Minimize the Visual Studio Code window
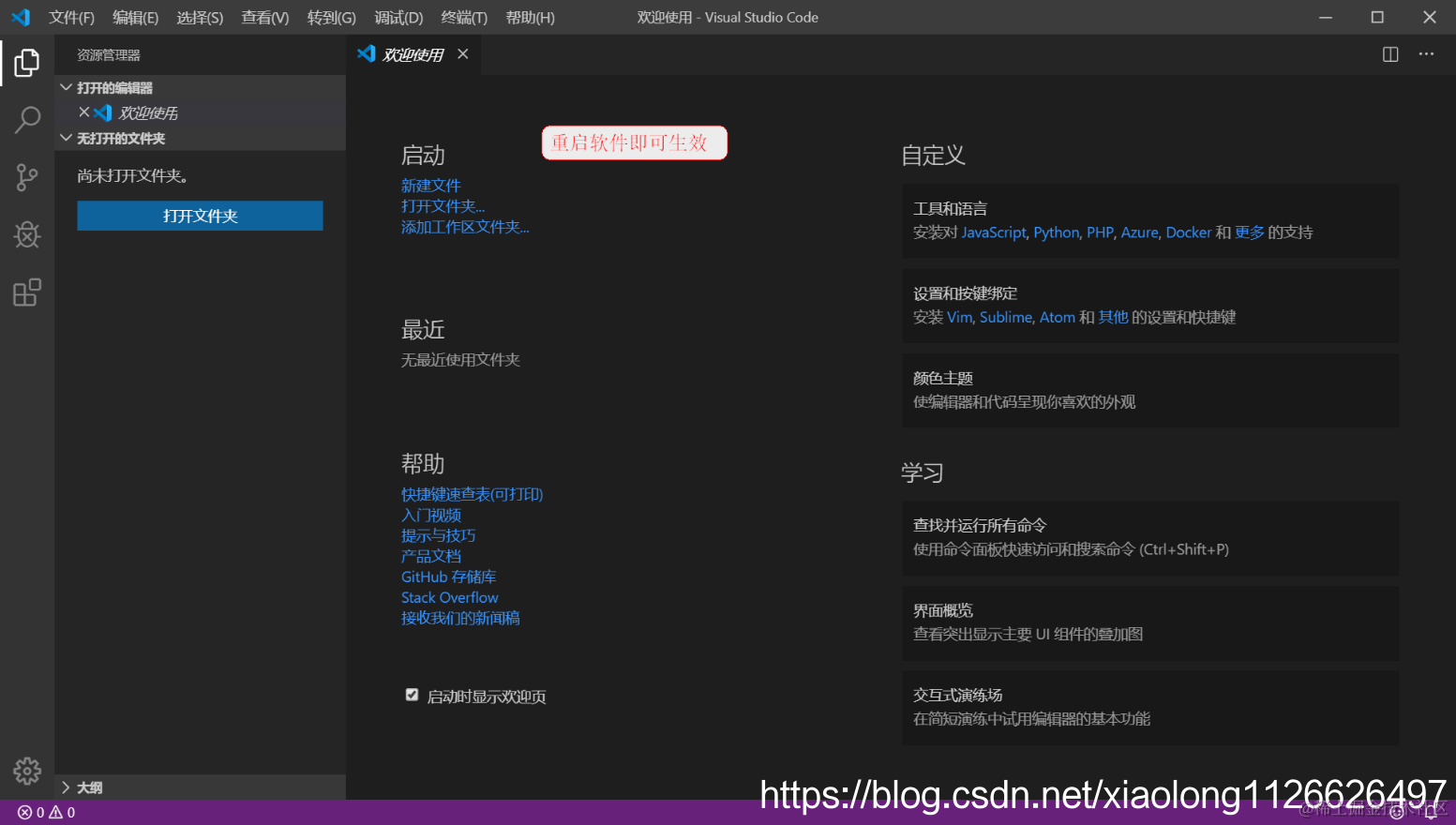This screenshot has height=825, width=1456. tap(1326, 17)
